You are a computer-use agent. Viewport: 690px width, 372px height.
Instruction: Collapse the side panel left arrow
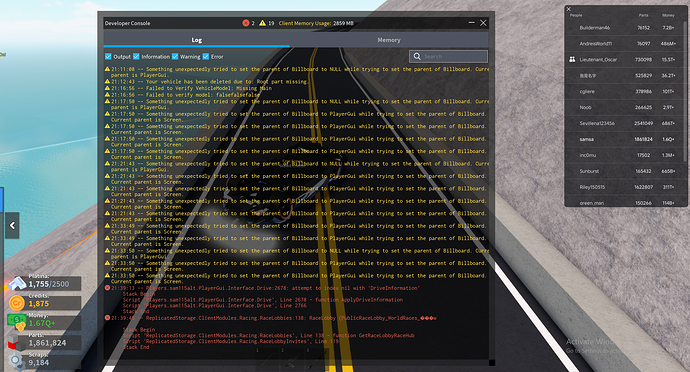click(x=12, y=225)
